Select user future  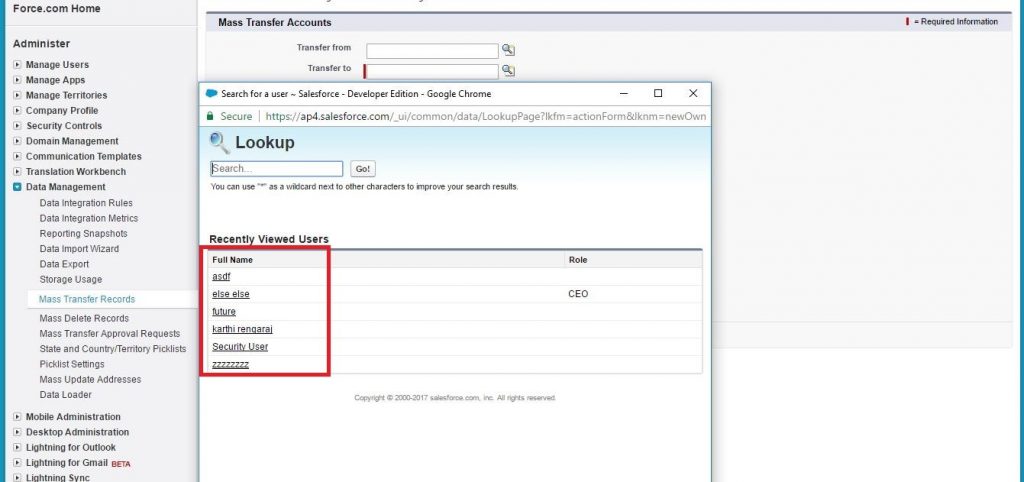[x=224, y=312]
